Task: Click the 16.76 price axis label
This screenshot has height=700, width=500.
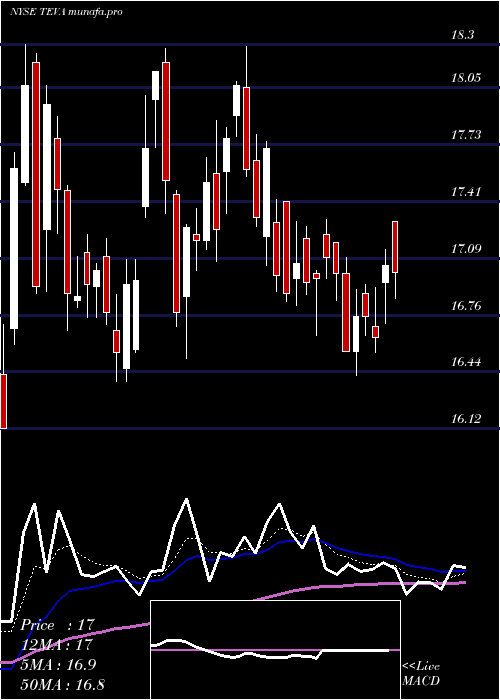Action: 466,306
